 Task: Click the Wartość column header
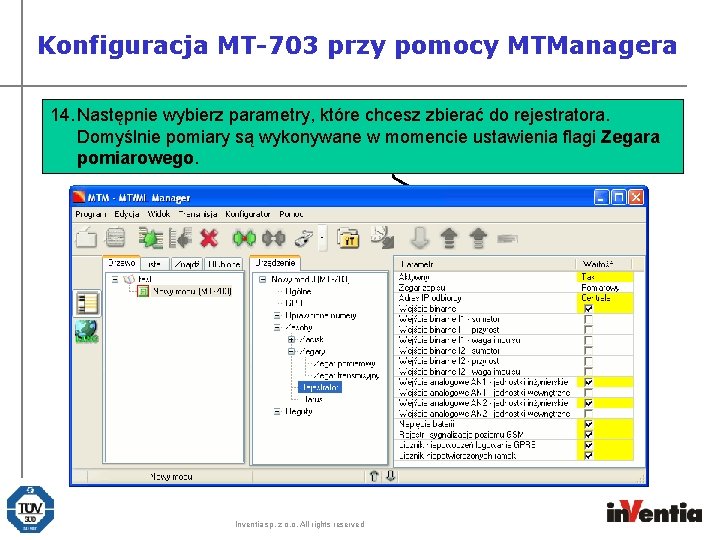[604, 264]
